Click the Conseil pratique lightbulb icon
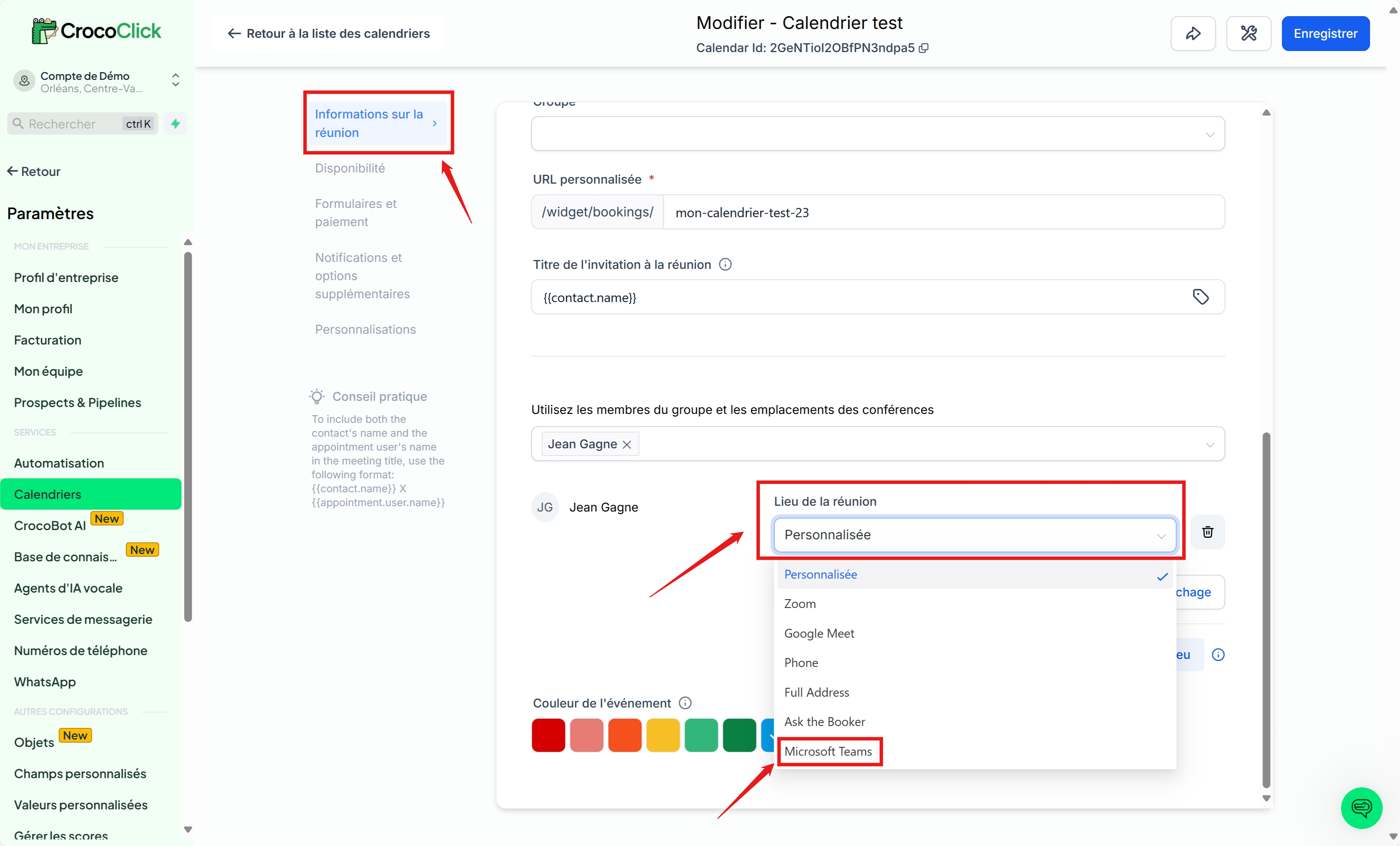Screen dimensions: 1400x846 click(317, 396)
